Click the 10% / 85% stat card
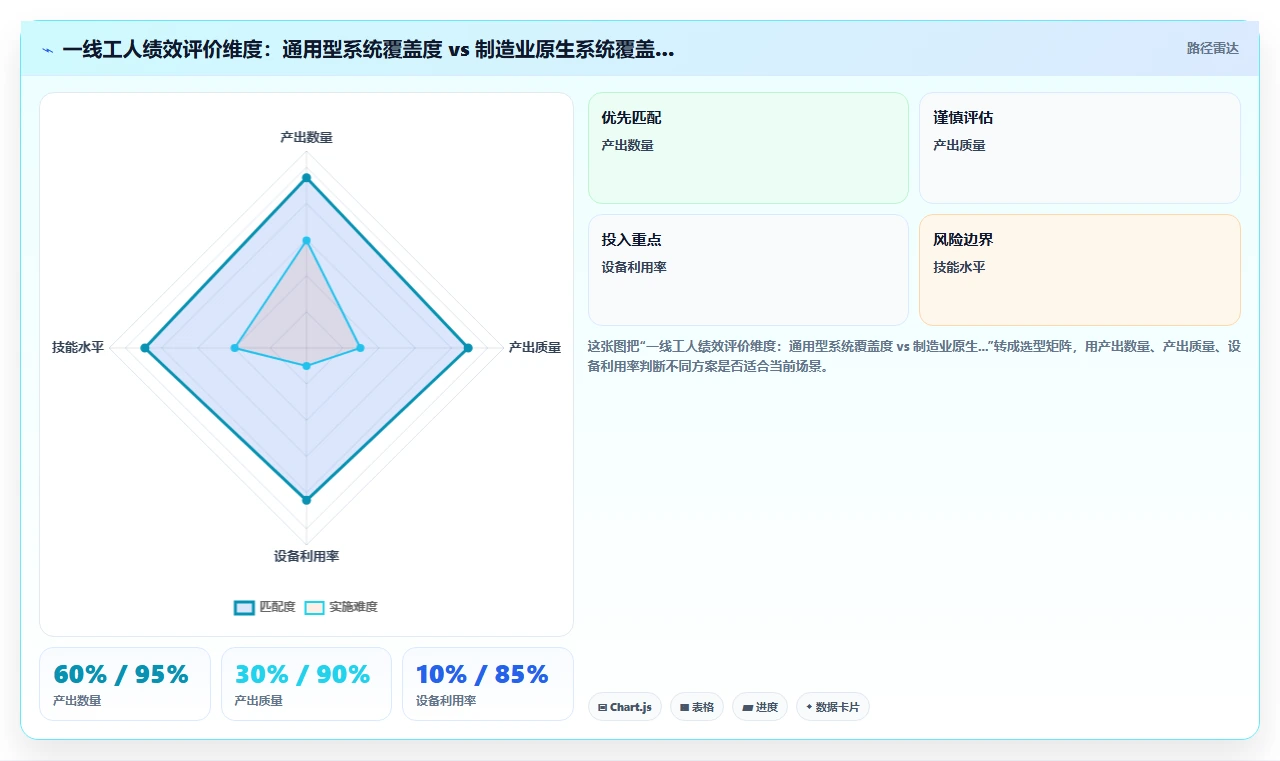Screen dimensions: 1280x761 pyautogui.click(x=488, y=684)
